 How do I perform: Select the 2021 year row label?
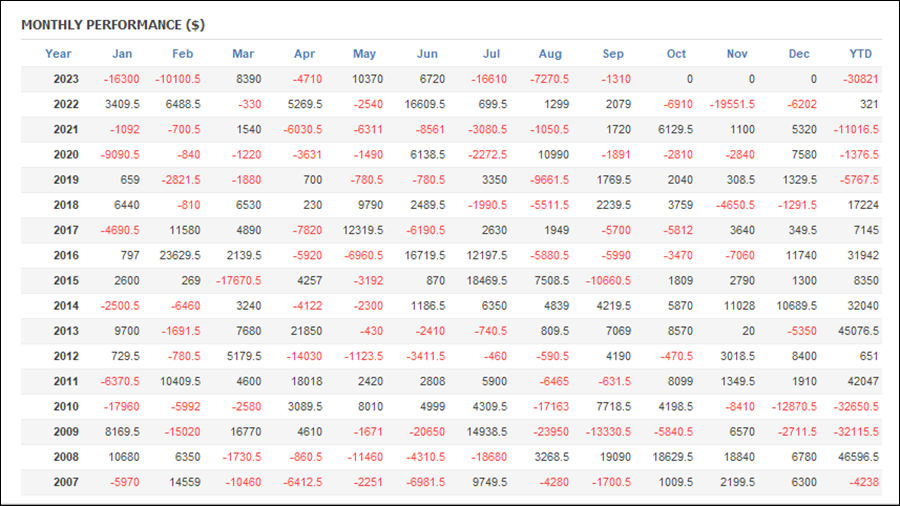tap(66, 130)
